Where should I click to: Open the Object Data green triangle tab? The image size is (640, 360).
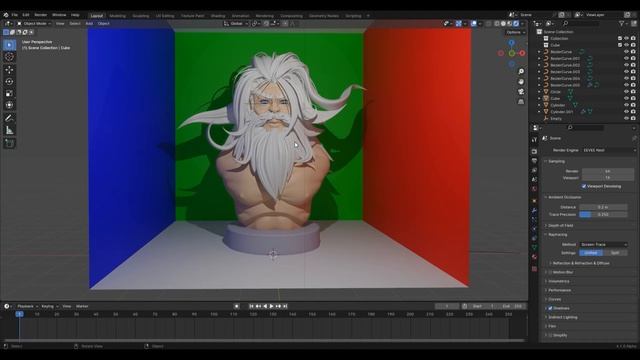coord(534,247)
